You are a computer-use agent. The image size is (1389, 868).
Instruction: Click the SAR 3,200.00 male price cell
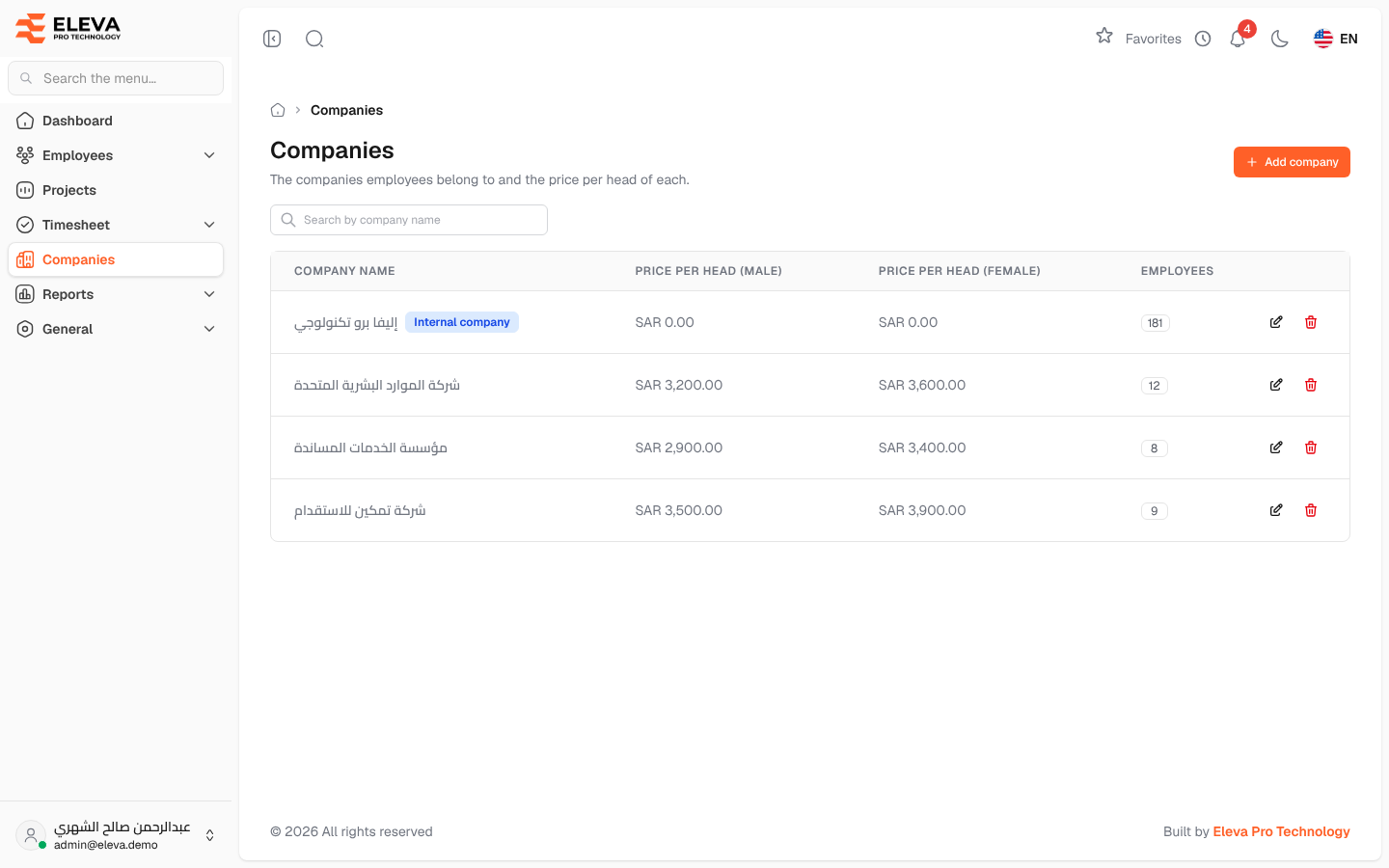click(x=679, y=385)
